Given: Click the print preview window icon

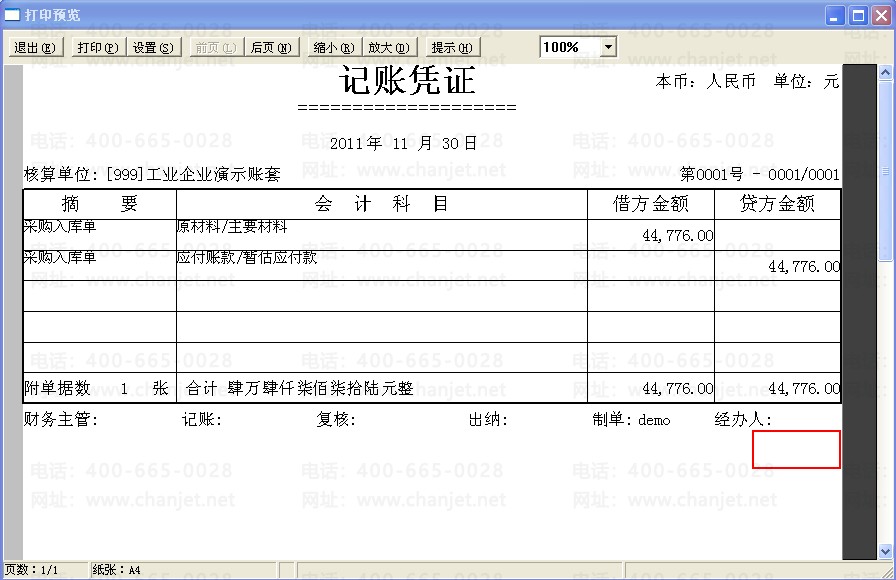Looking at the screenshot, I should coord(12,15).
